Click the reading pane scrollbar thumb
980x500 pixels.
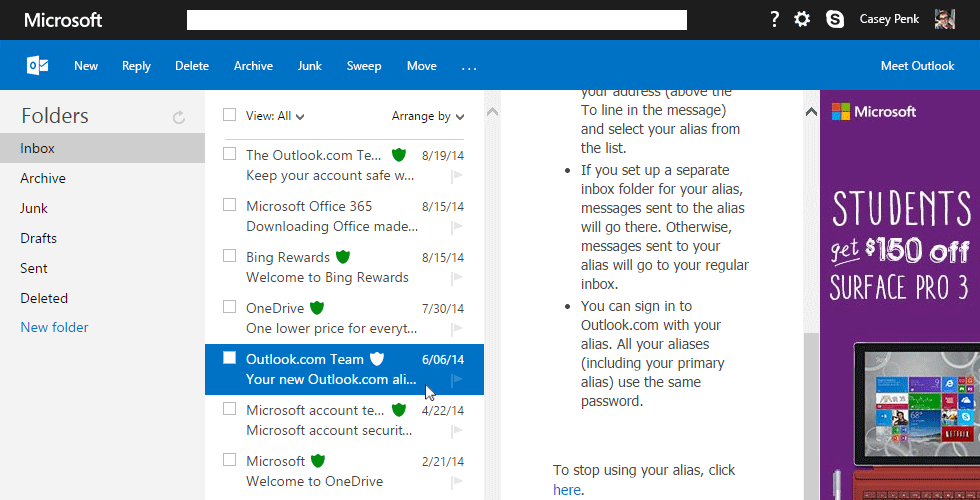click(811, 416)
